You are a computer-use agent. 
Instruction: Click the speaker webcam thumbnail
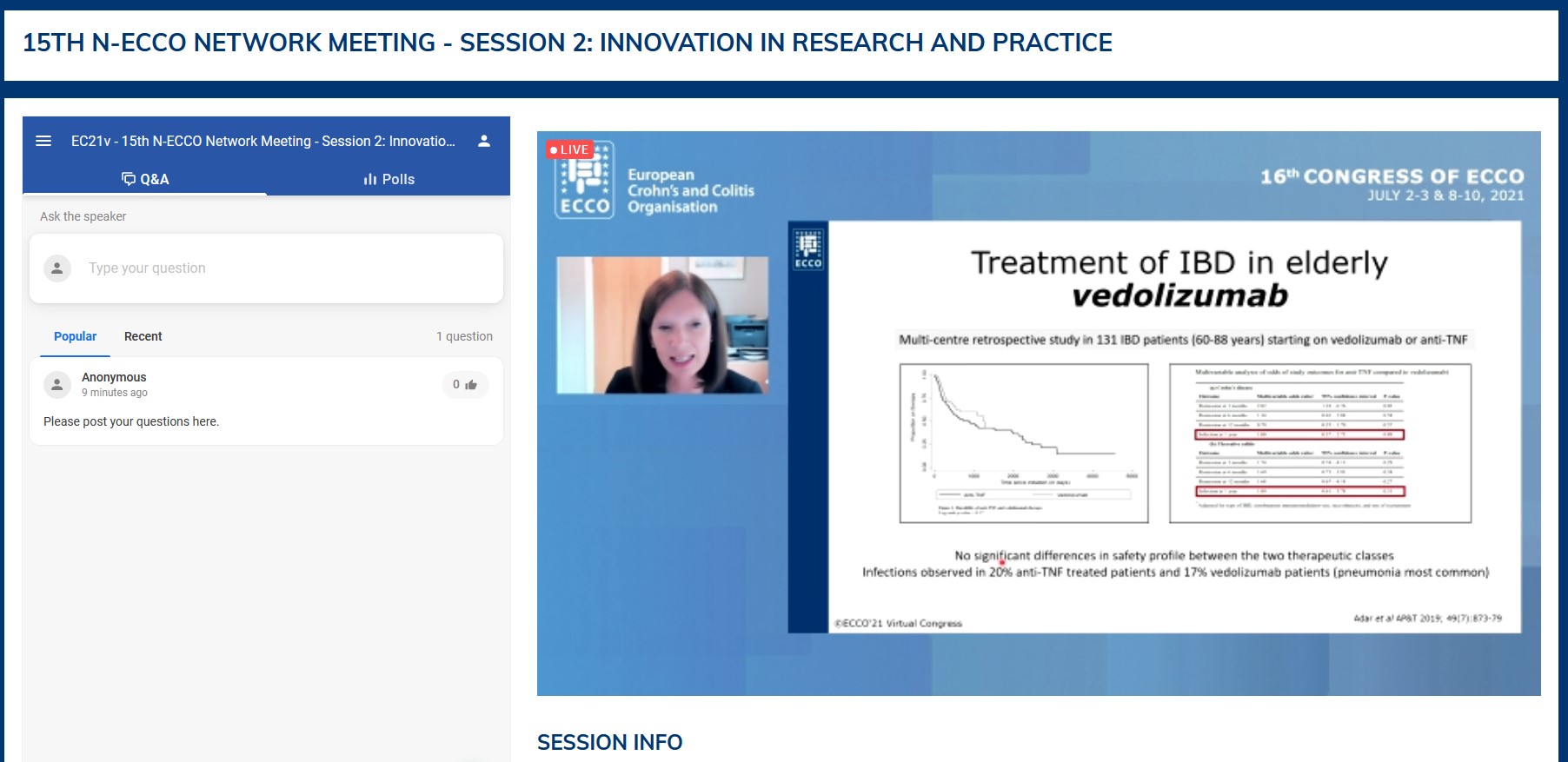[x=662, y=325]
